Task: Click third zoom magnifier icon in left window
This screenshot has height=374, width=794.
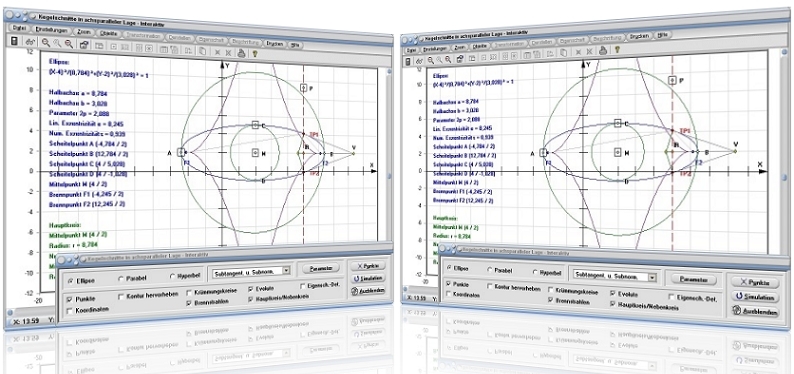Action: [69, 45]
